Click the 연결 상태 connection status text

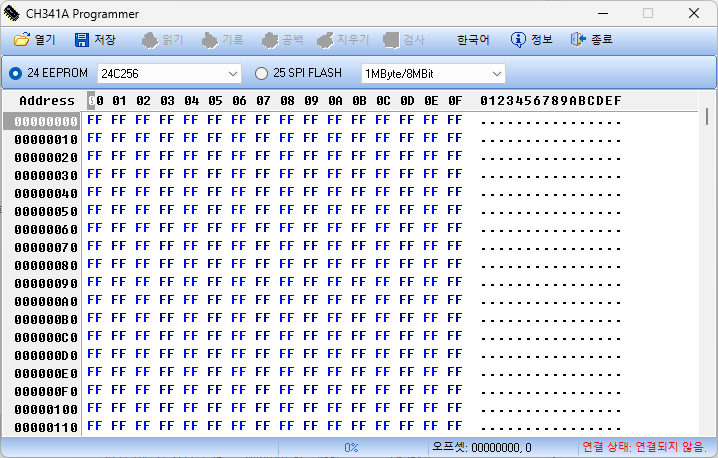pos(644,447)
